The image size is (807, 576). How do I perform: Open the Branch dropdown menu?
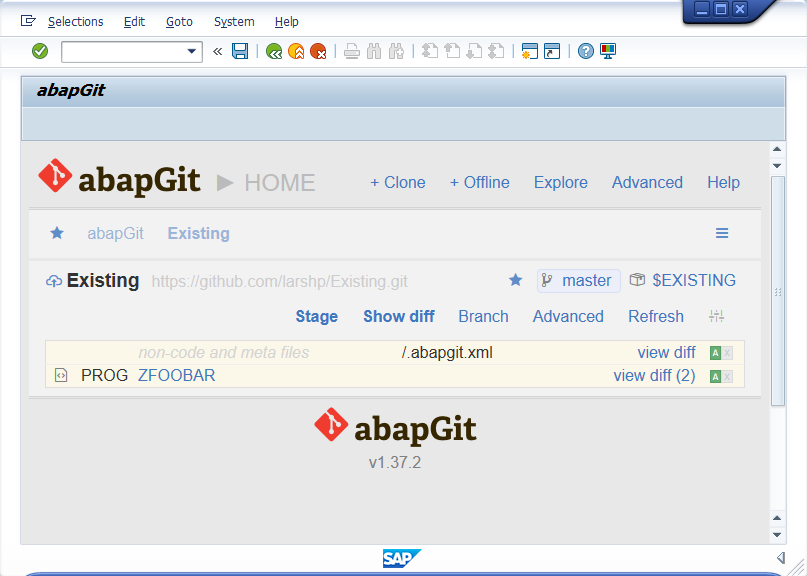click(x=483, y=316)
